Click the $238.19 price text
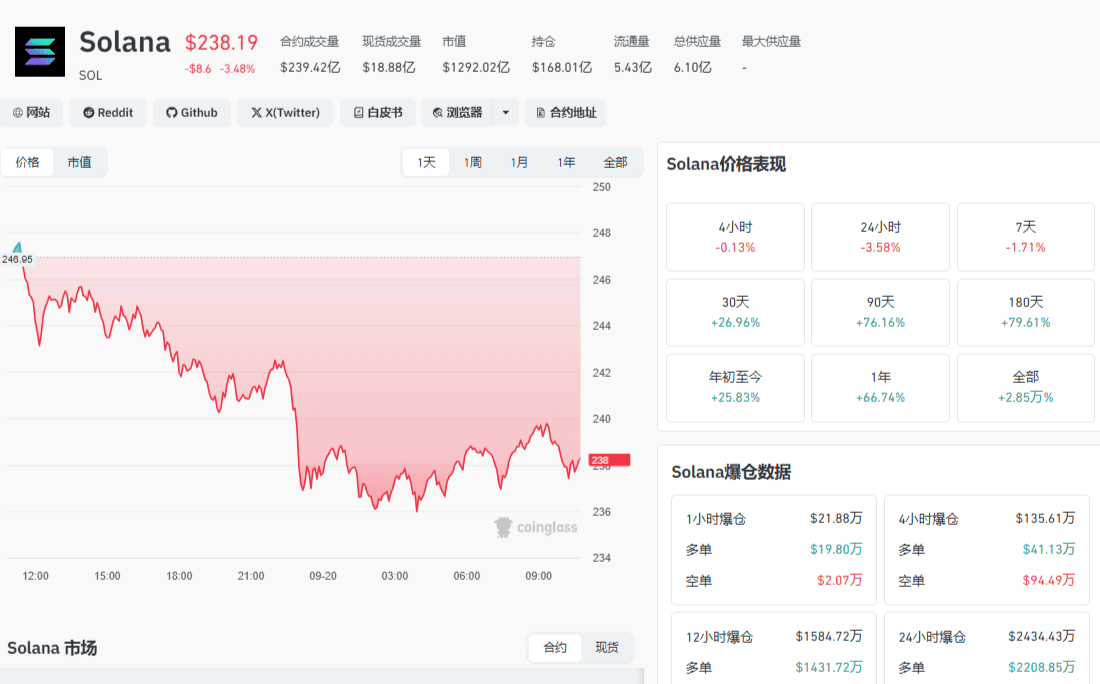 coord(221,43)
